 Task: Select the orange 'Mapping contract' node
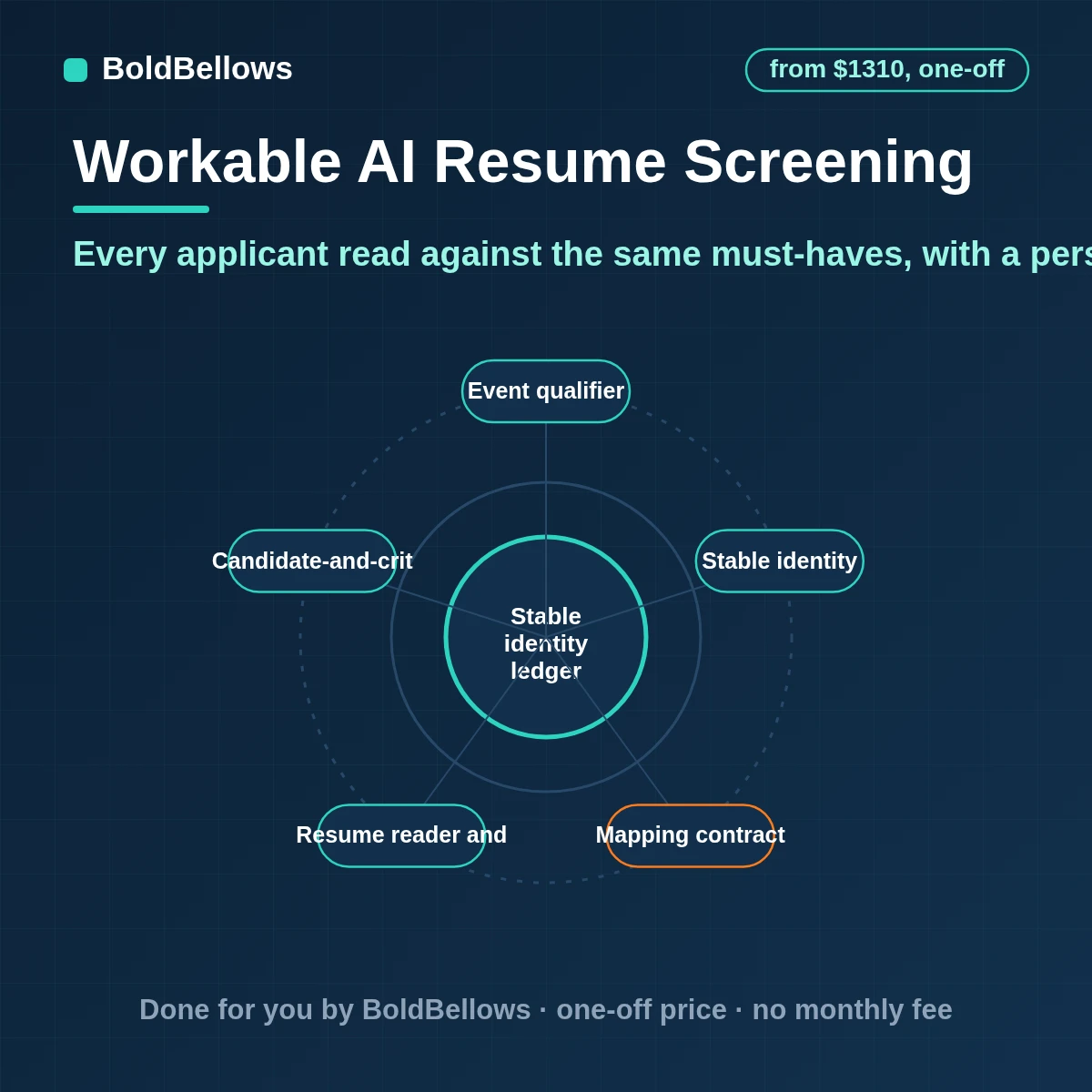691,835
